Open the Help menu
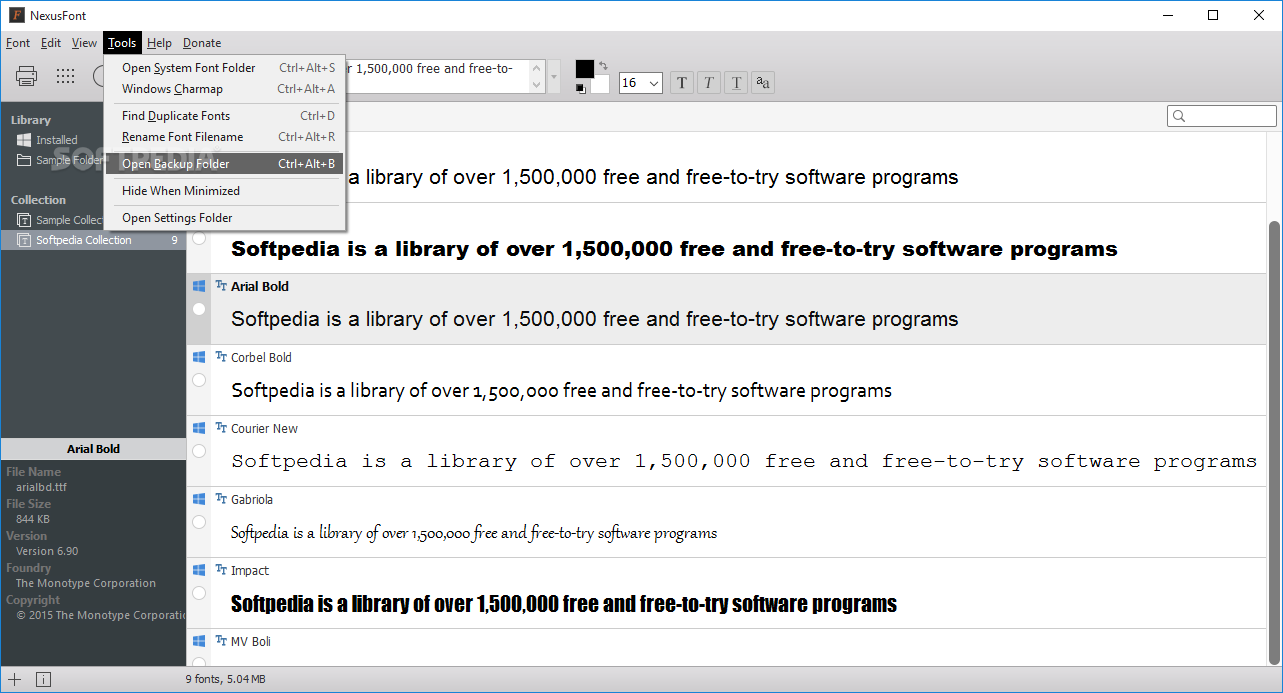The height and width of the screenshot is (693, 1283). pos(159,43)
